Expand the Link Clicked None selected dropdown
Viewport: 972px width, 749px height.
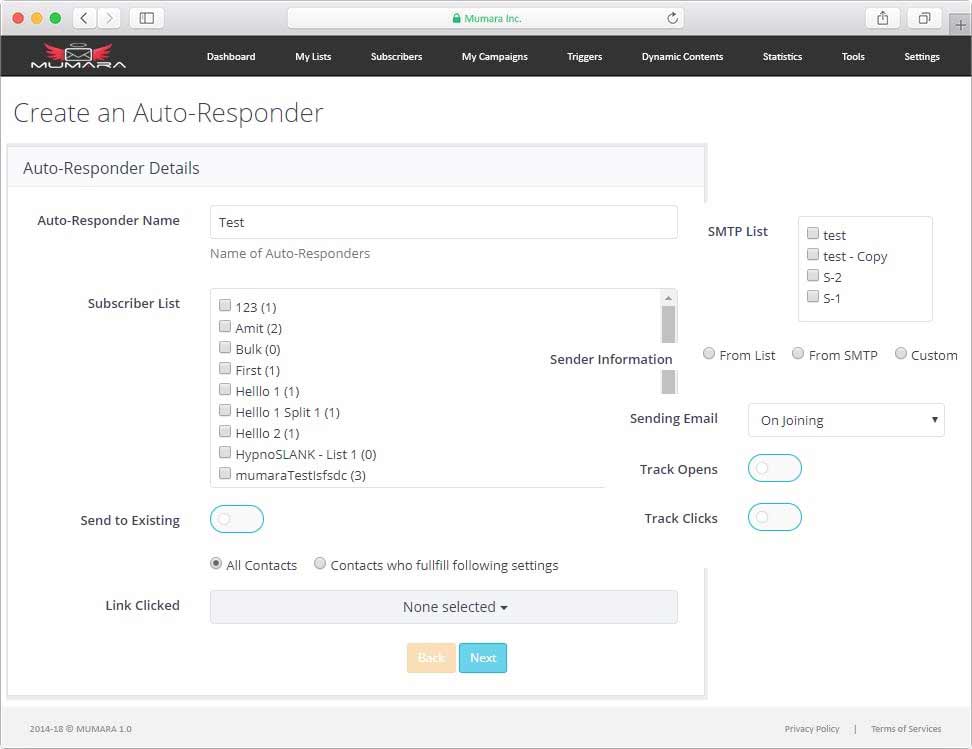(x=443, y=607)
